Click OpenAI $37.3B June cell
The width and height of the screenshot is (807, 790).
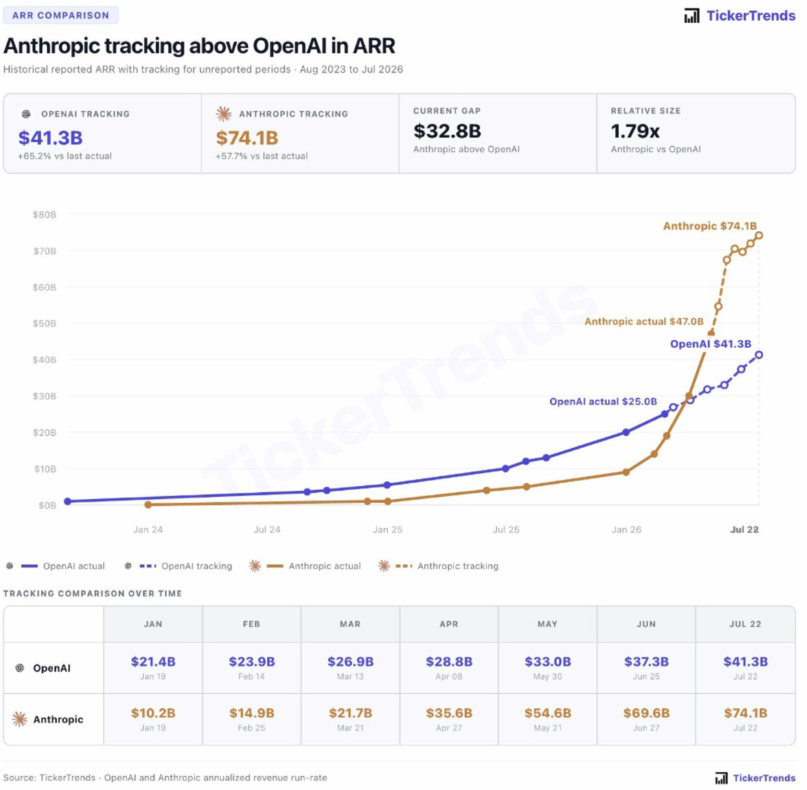click(646, 668)
